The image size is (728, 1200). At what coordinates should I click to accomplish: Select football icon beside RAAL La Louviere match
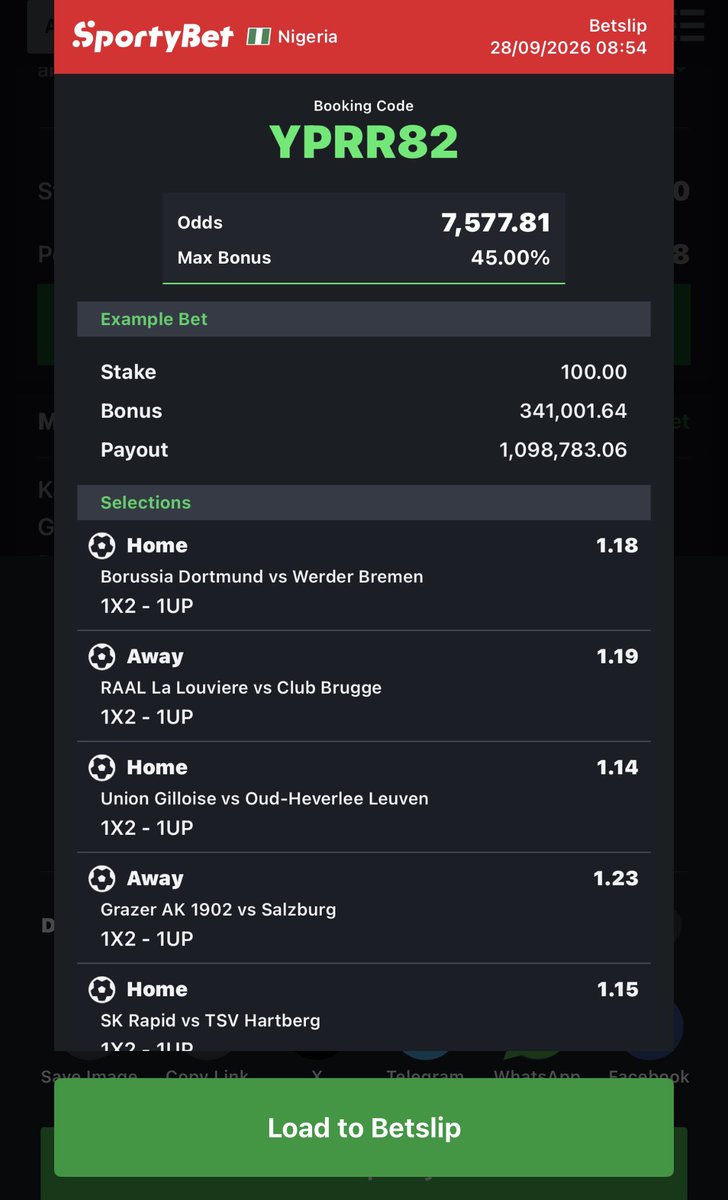coord(102,656)
